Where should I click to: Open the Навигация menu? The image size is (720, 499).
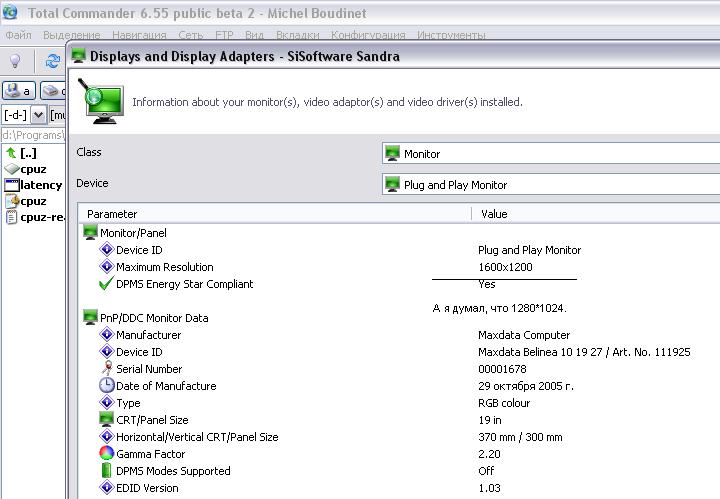tap(139, 35)
